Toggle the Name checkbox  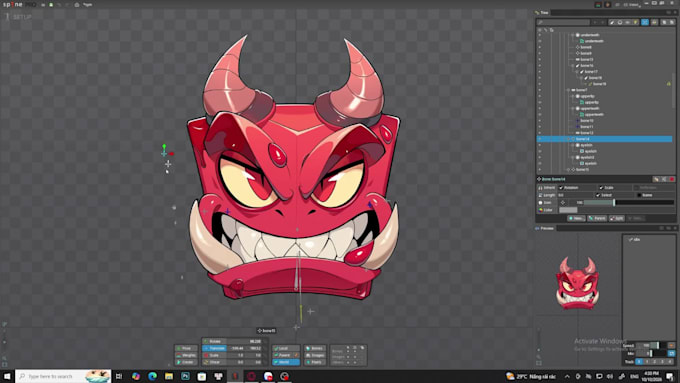click(639, 195)
